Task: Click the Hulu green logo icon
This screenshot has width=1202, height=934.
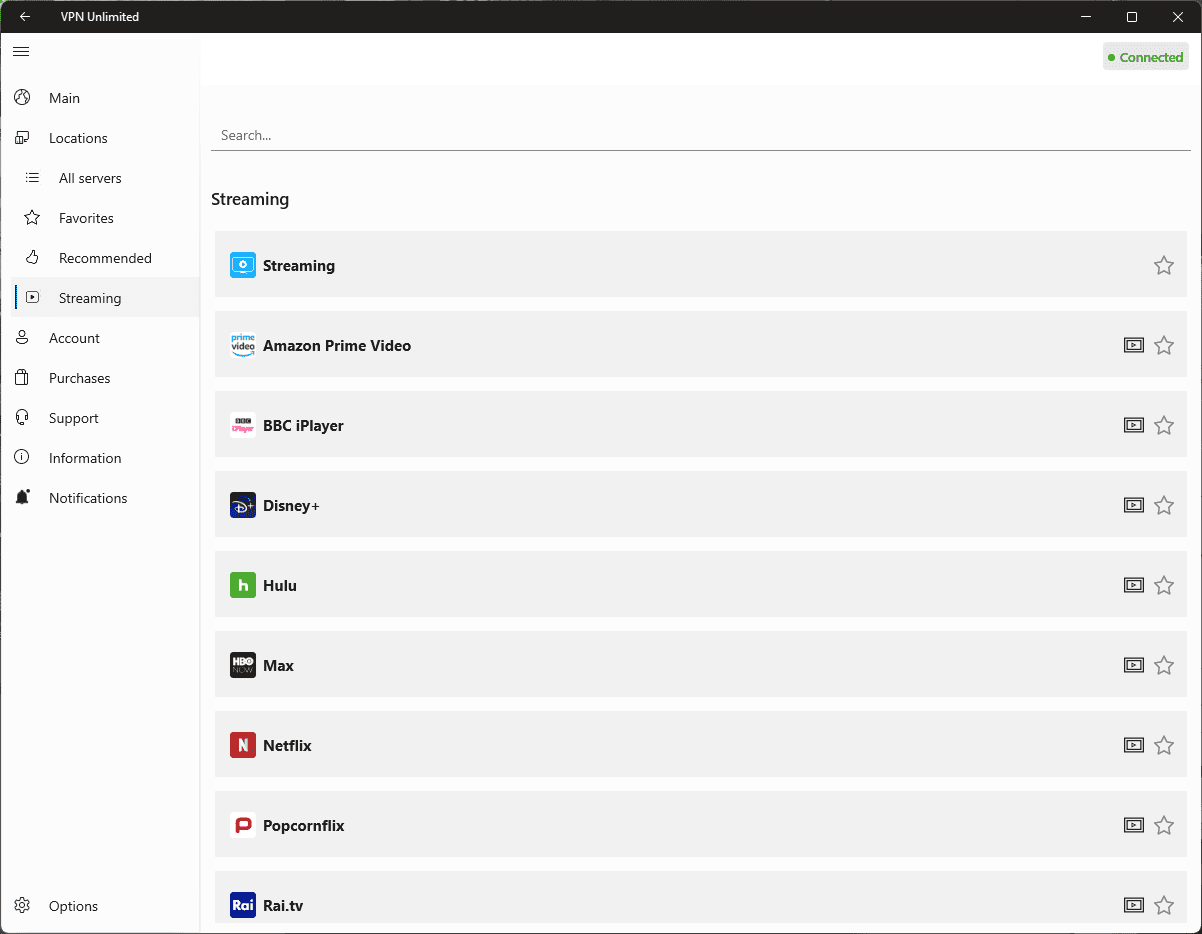Action: 243,585
